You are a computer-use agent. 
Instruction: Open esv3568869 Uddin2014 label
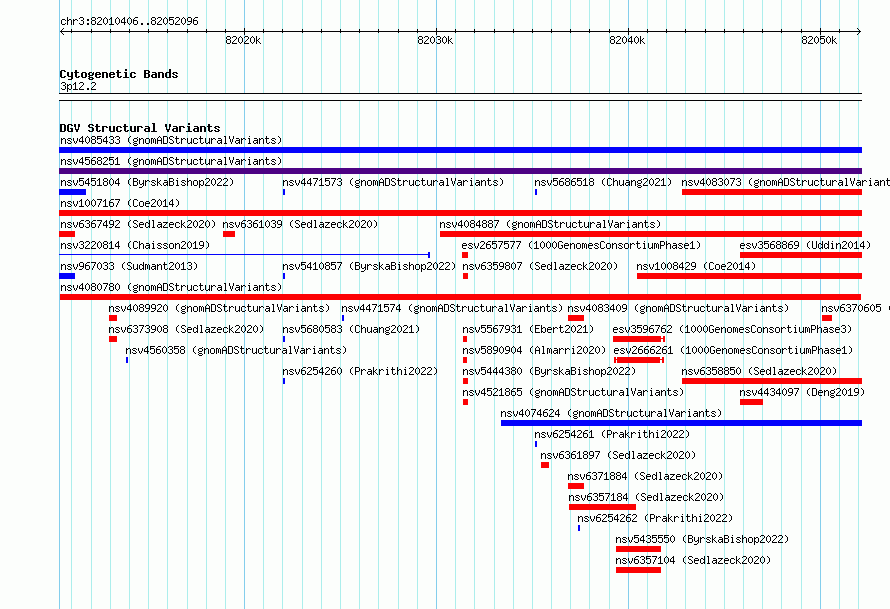(805, 245)
